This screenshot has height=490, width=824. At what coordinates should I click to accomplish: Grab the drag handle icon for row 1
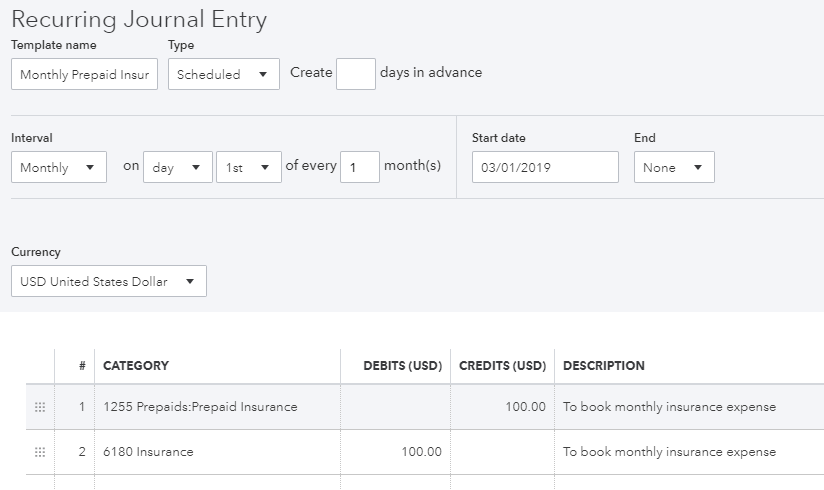pos(40,407)
